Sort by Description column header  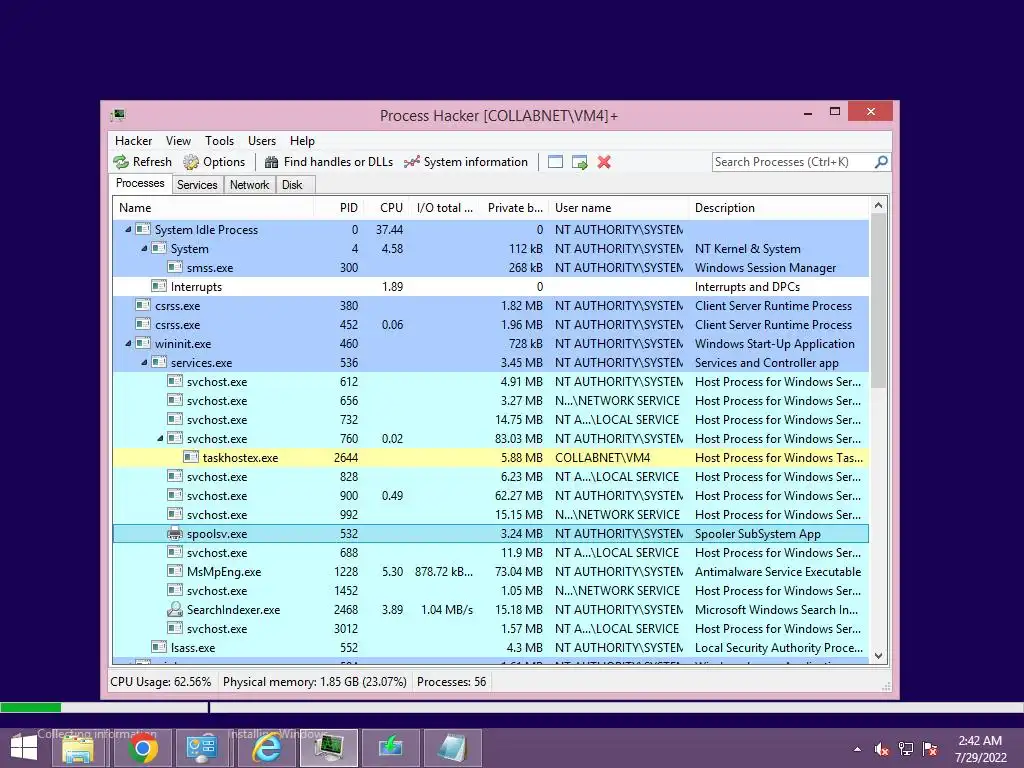[780, 208]
